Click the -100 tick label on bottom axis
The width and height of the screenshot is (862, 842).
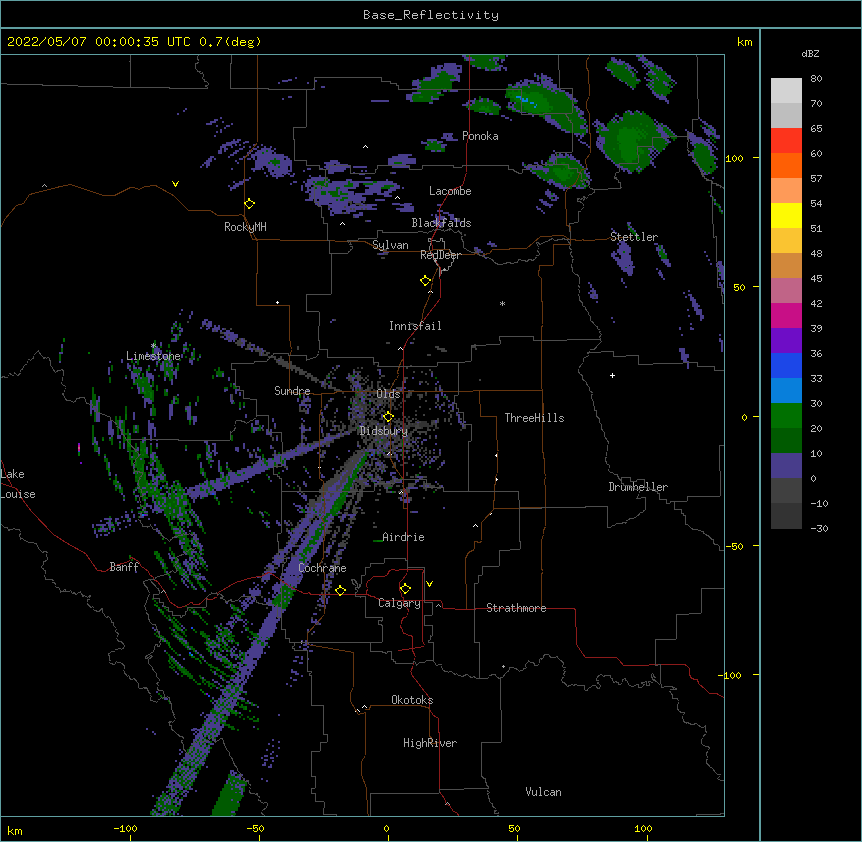pyautogui.click(x=125, y=828)
